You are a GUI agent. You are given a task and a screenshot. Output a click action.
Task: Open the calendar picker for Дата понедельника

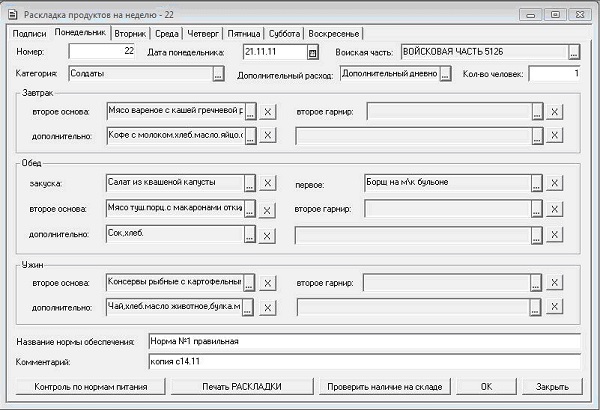click(312, 52)
